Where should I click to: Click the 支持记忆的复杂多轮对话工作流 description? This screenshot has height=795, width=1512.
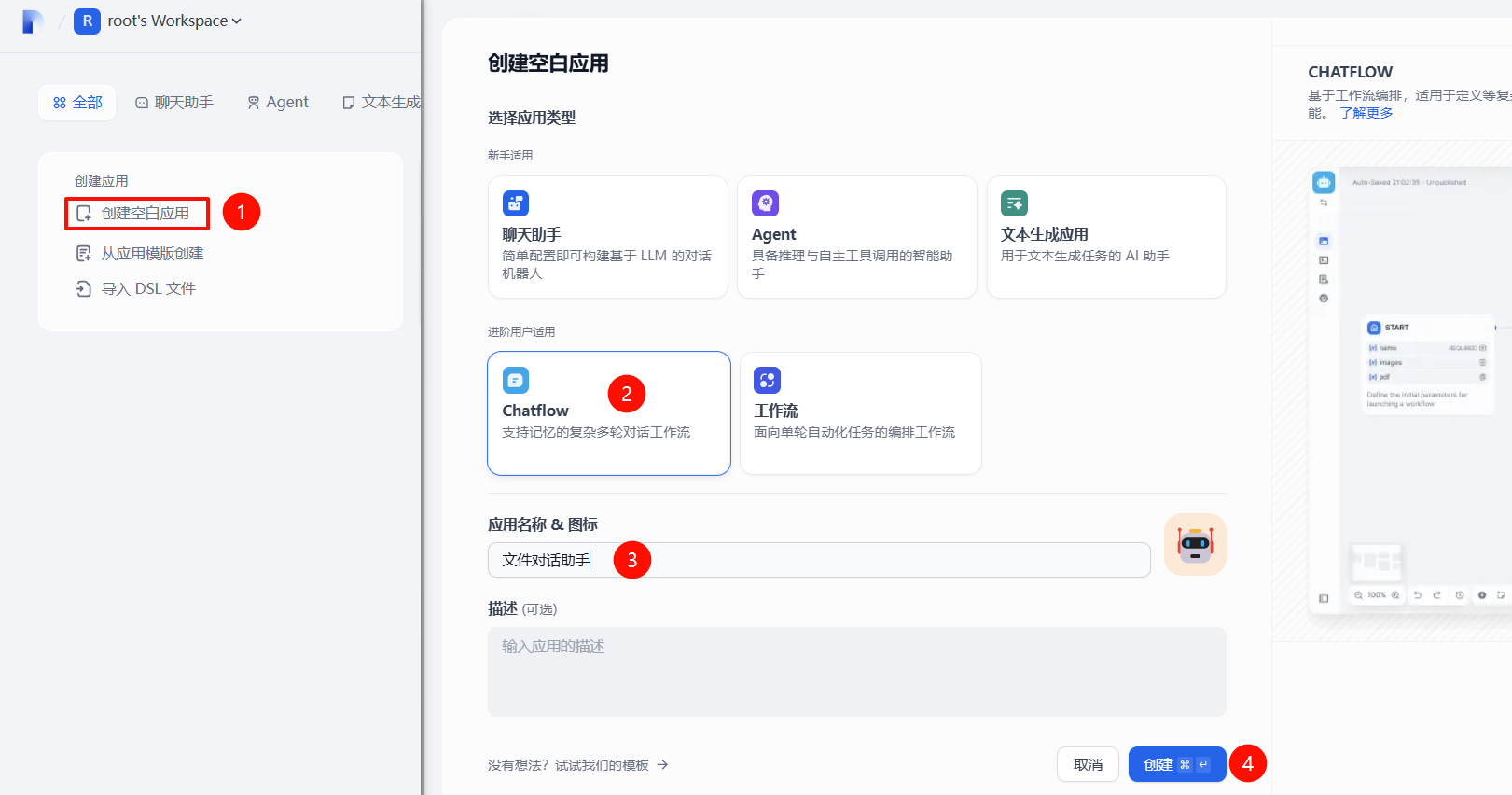pyautogui.click(x=596, y=432)
